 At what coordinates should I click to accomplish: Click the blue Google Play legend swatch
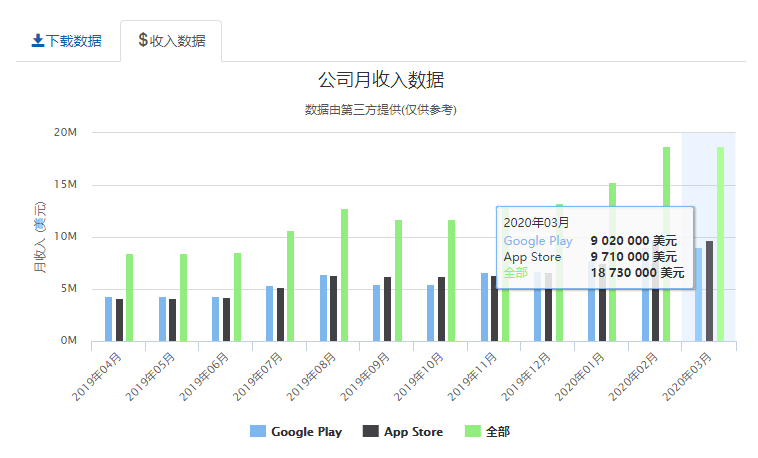click(257, 432)
